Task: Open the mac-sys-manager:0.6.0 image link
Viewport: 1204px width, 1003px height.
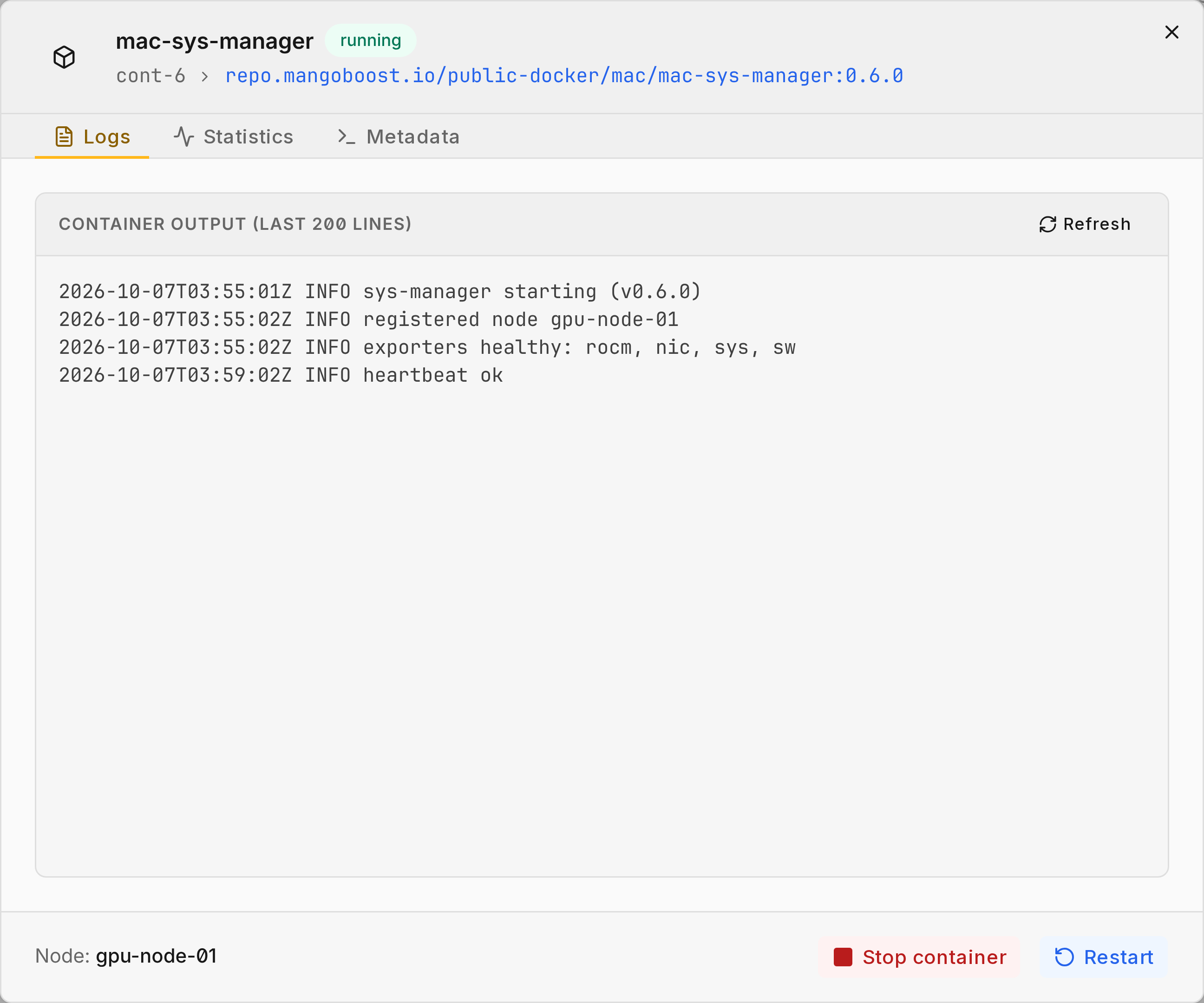Action: click(564, 76)
